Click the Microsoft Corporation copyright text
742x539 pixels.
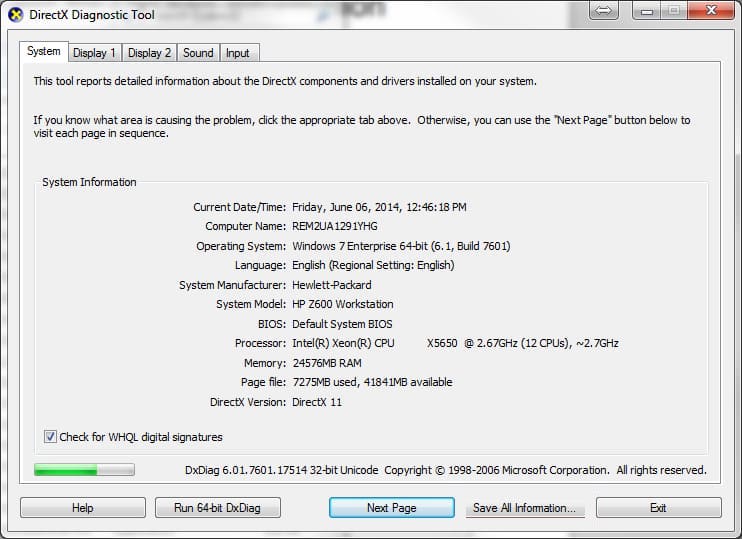point(546,470)
